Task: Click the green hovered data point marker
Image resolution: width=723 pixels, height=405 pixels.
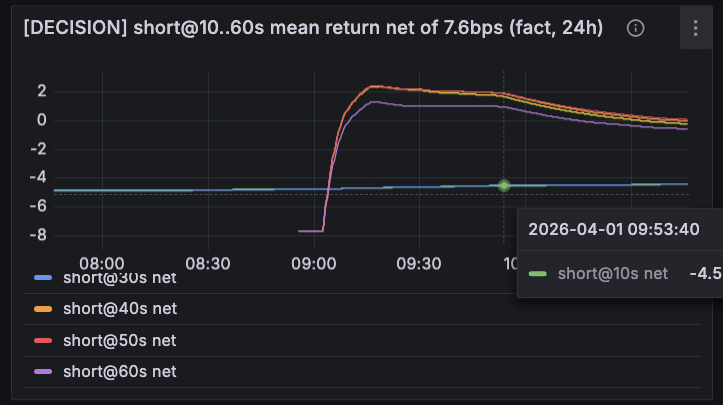Action: click(x=504, y=185)
